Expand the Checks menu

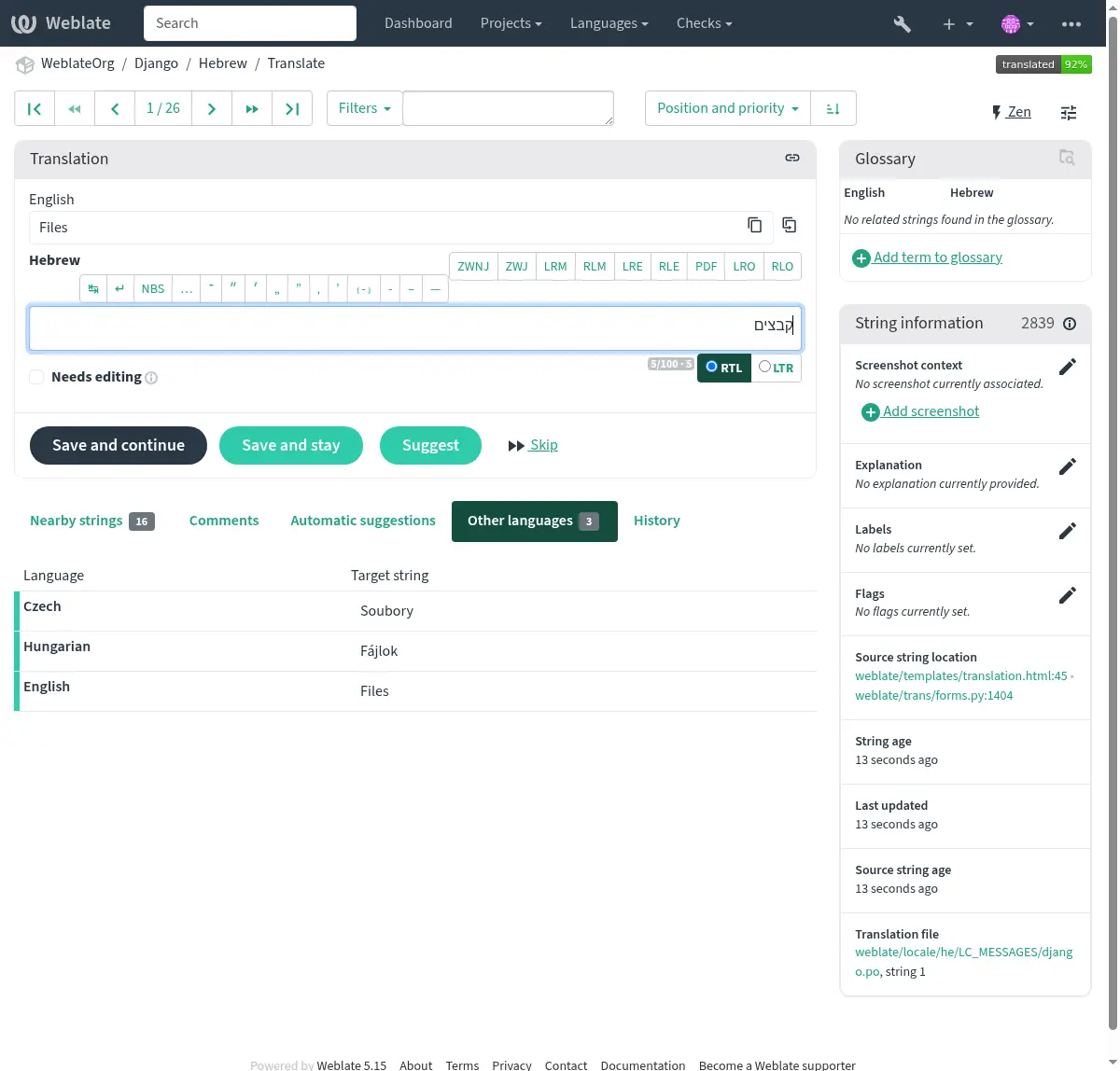coord(705,23)
